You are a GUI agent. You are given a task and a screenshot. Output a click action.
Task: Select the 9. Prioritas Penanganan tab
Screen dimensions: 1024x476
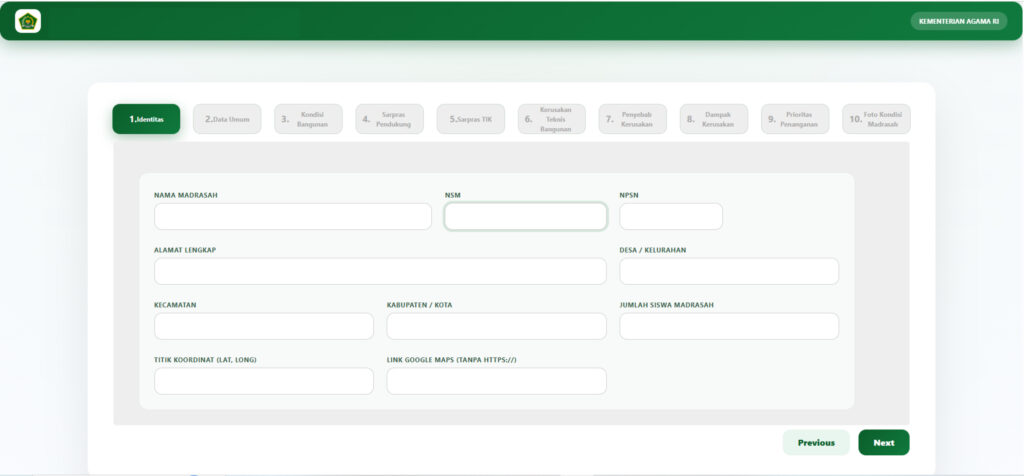pyautogui.click(x=794, y=119)
